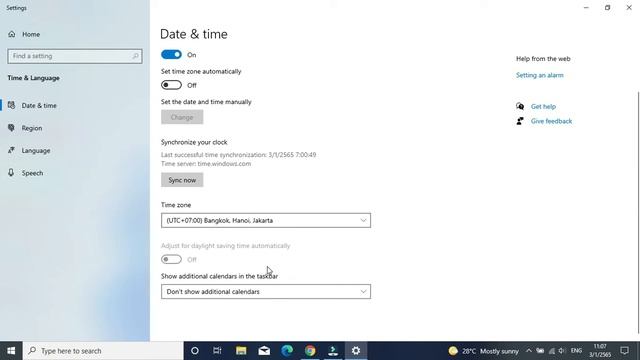
Task: Open Task View on taskbar
Action: [217, 351]
